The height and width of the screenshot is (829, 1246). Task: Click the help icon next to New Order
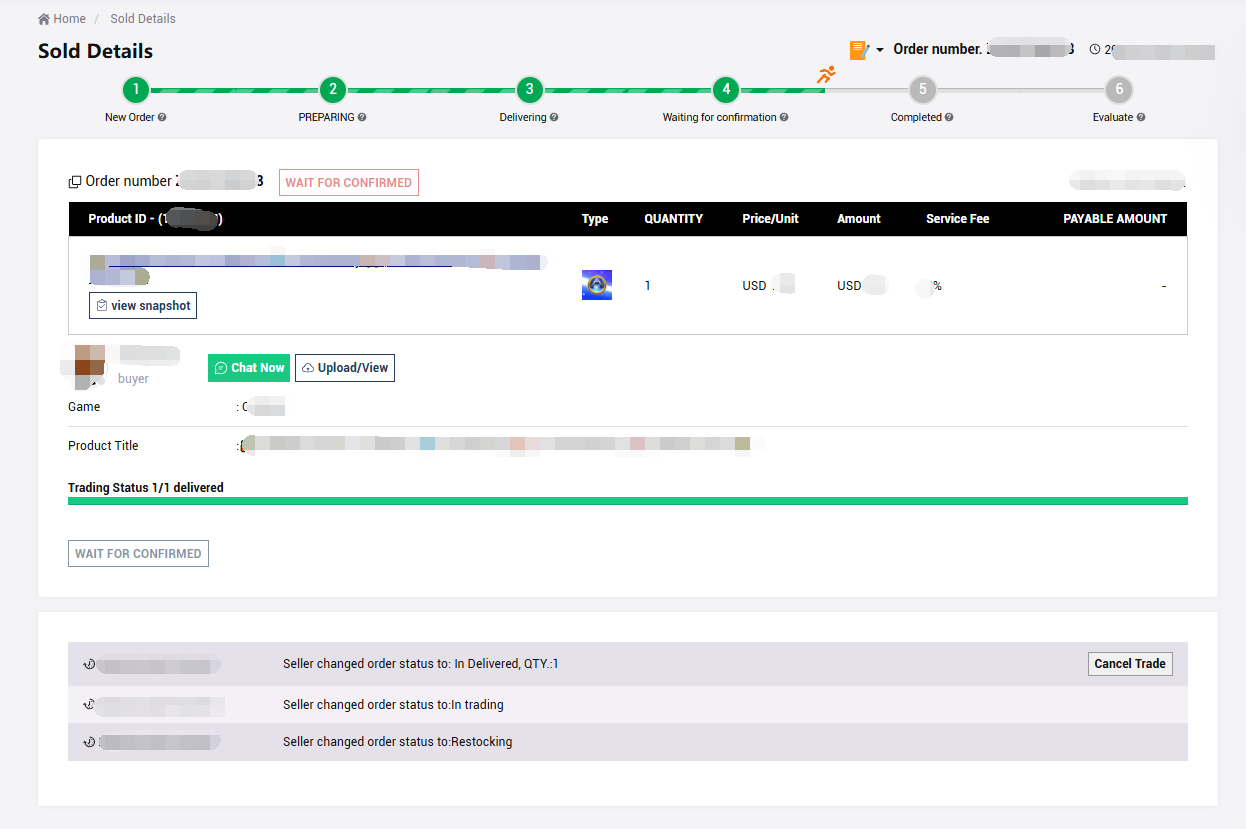[x=162, y=117]
